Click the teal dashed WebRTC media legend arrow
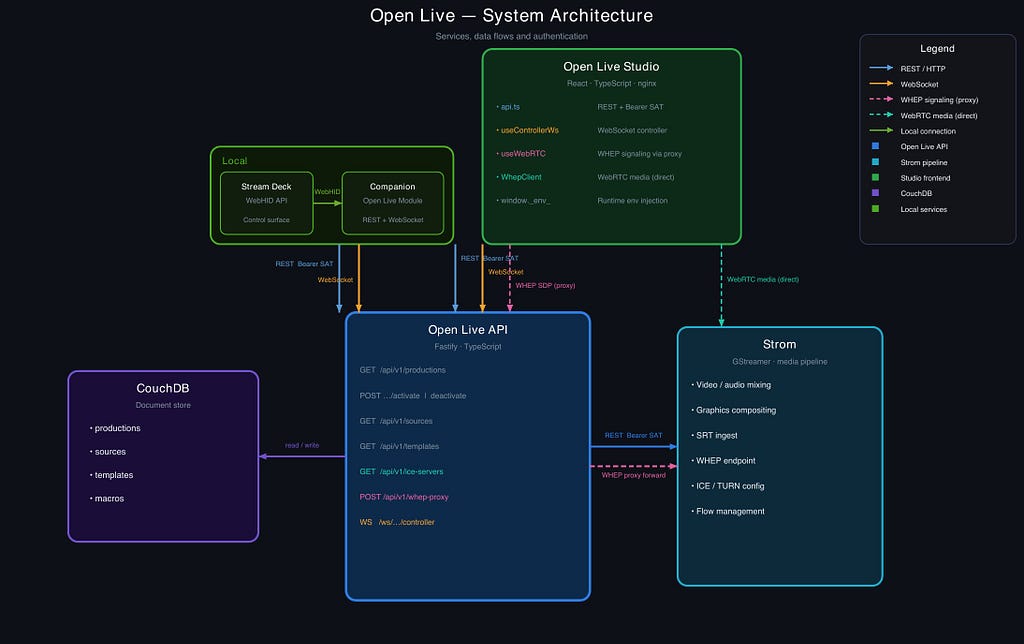This screenshot has width=1024, height=644. click(x=881, y=115)
